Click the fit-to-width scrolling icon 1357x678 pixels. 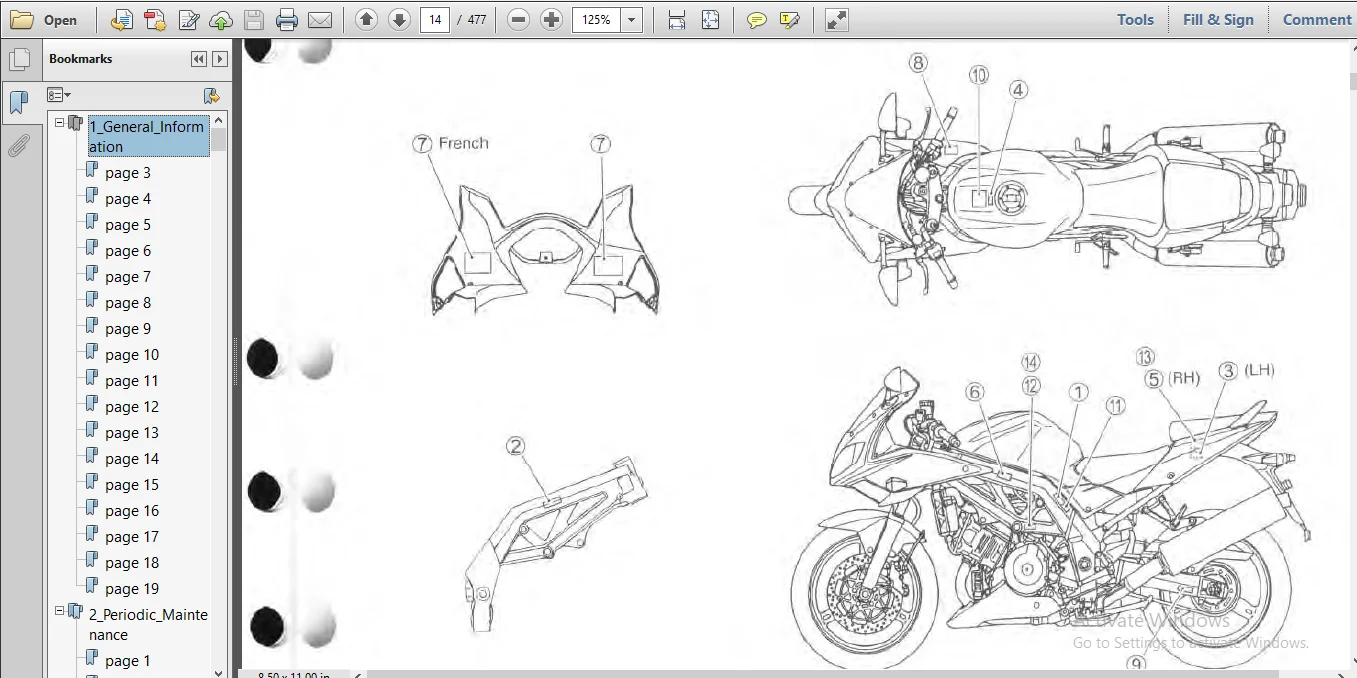pos(677,20)
